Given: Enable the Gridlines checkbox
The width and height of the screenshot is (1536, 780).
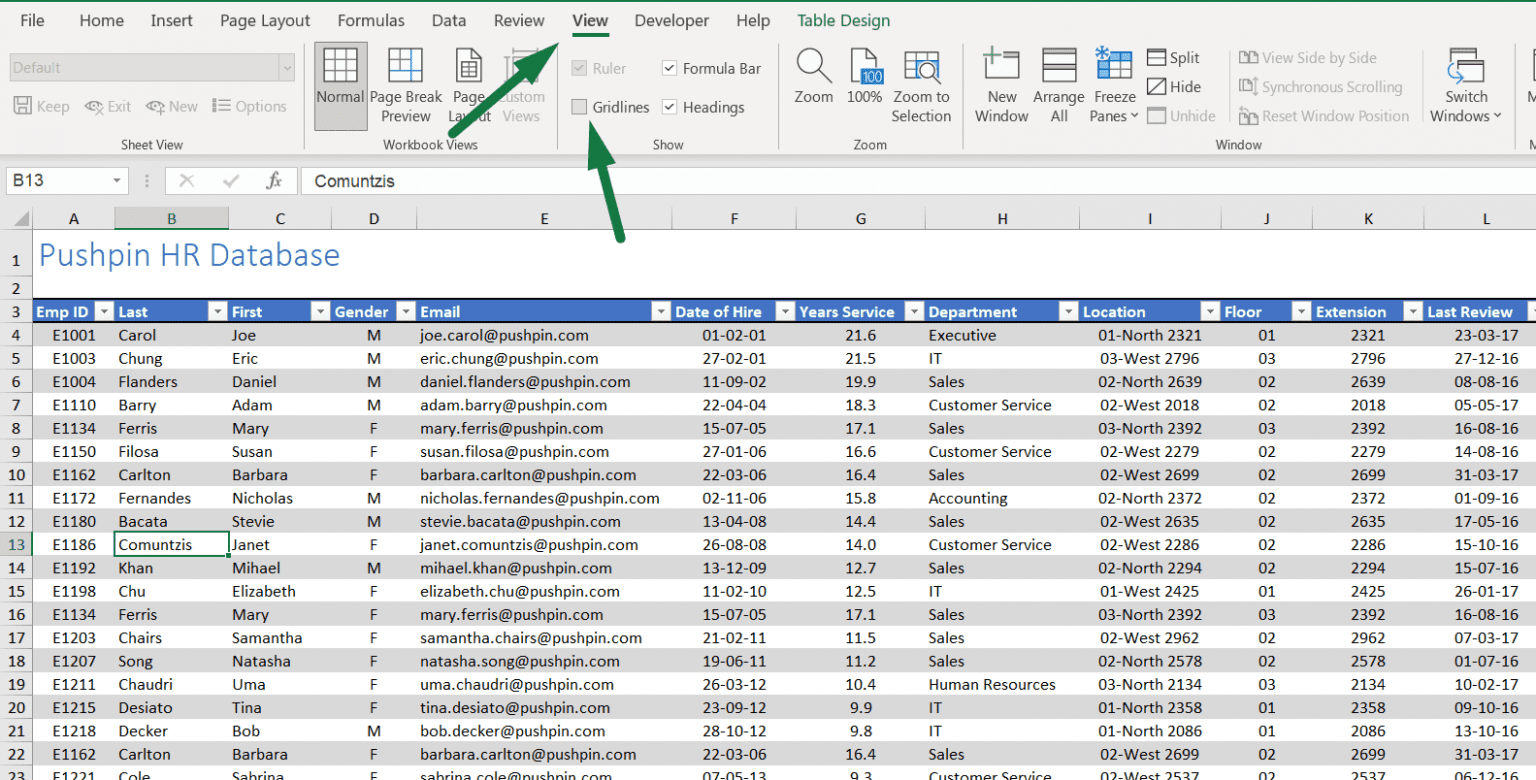Looking at the screenshot, I should coord(580,107).
